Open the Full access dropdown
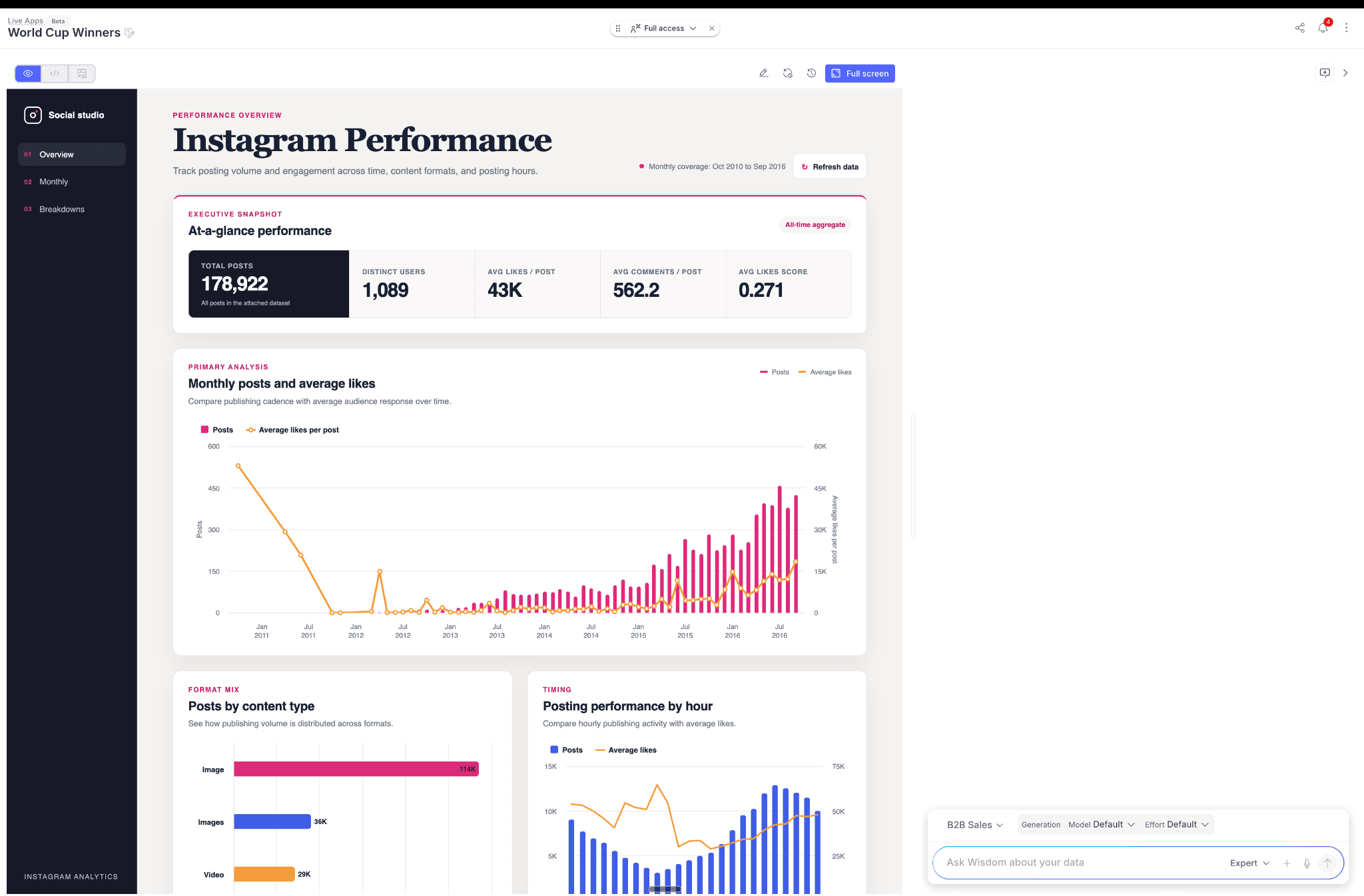This screenshot has height=896, width=1364. click(x=663, y=29)
